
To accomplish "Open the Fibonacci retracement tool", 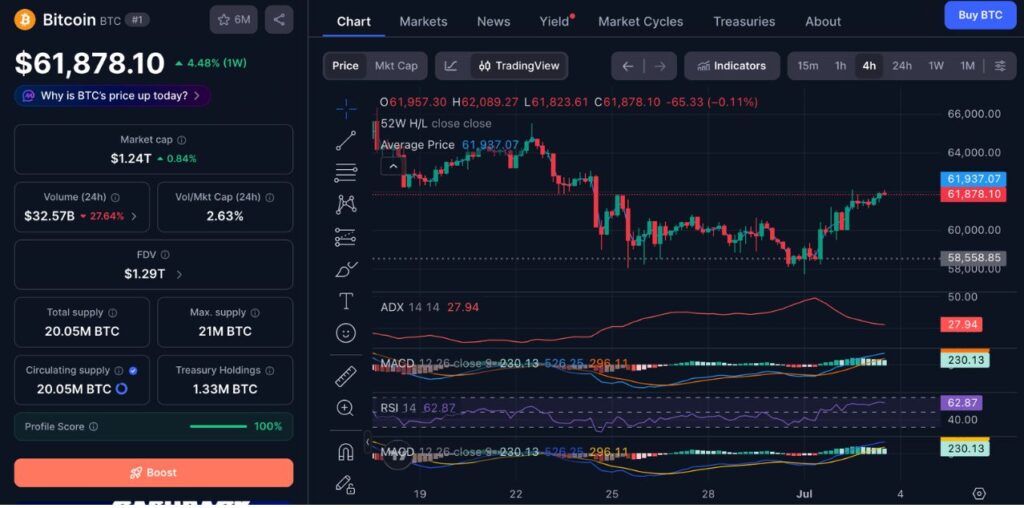I will [x=345, y=172].
